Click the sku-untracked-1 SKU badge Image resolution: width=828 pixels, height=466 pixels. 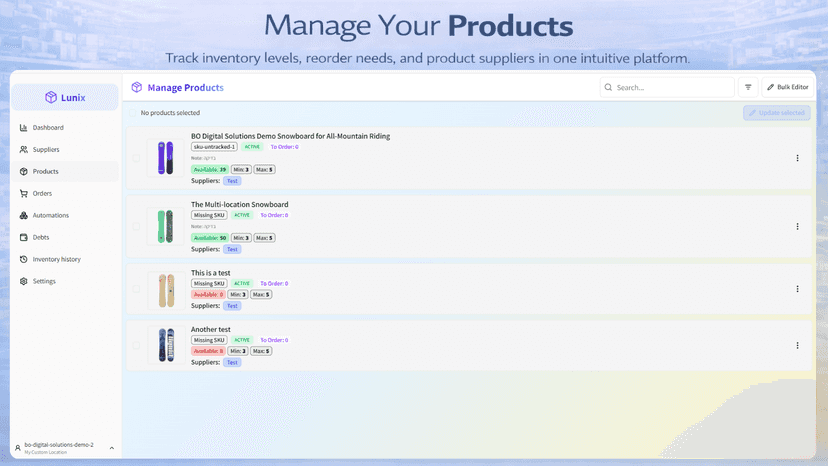[x=214, y=147]
